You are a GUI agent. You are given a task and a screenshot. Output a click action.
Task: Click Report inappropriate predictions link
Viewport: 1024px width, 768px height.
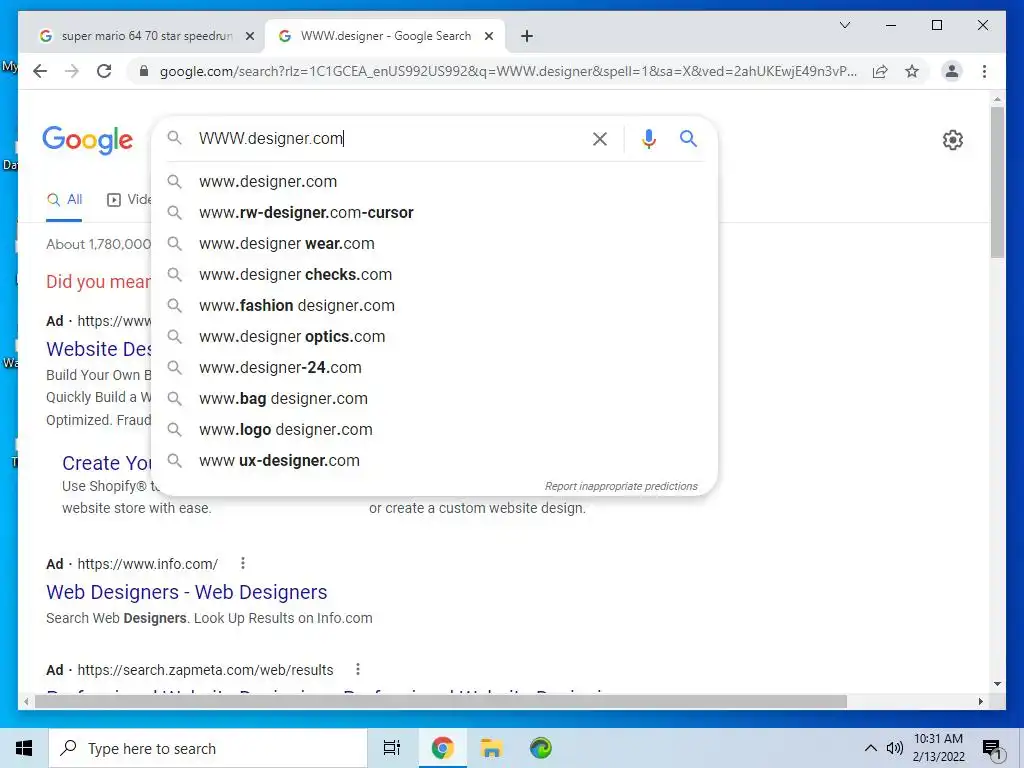click(621, 487)
